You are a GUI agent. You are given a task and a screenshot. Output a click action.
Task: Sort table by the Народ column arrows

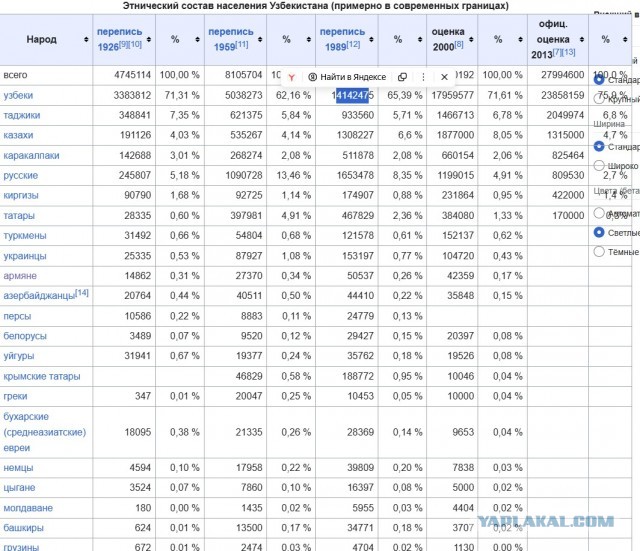coord(86,40)
